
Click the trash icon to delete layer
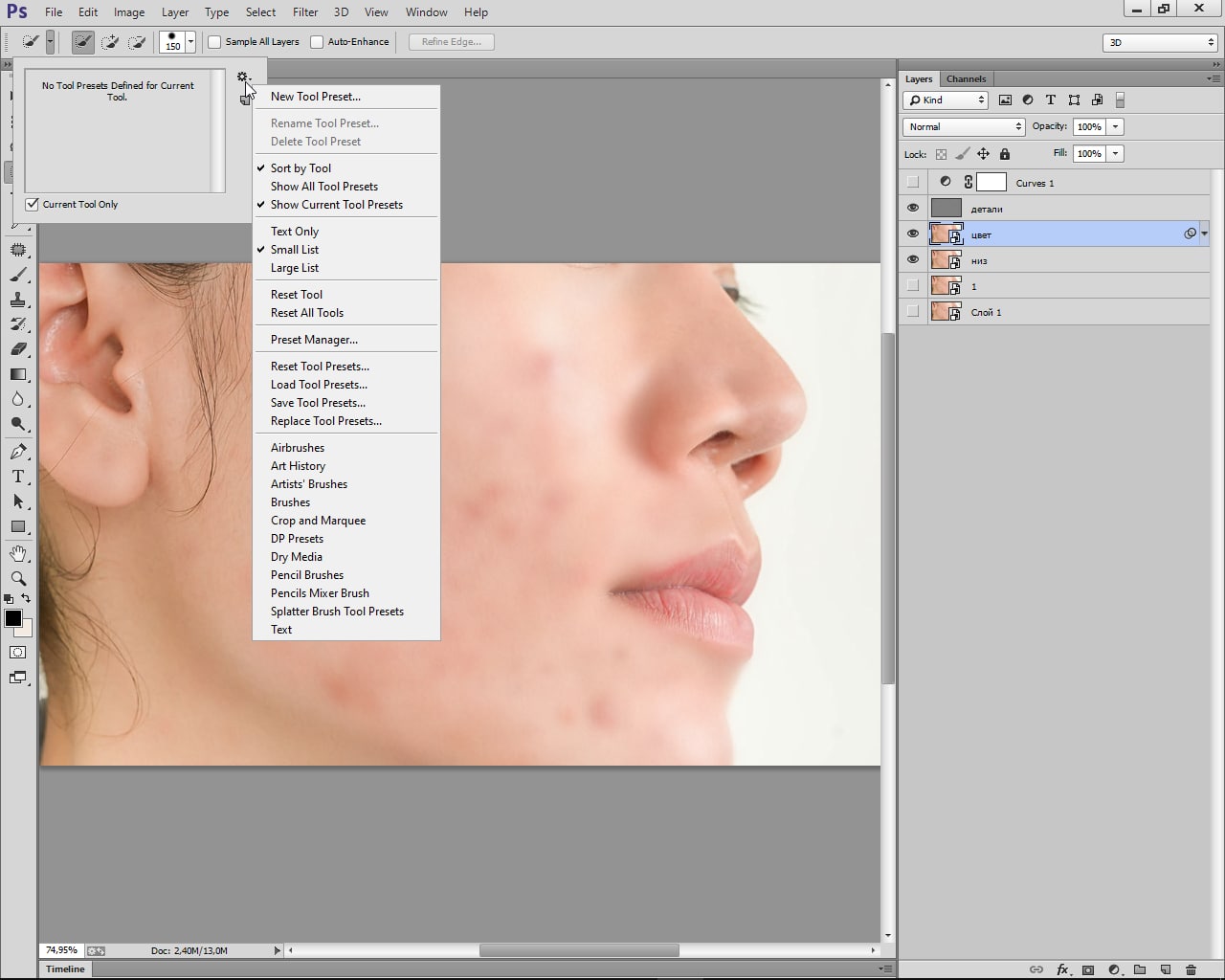tap(1191, 969)
